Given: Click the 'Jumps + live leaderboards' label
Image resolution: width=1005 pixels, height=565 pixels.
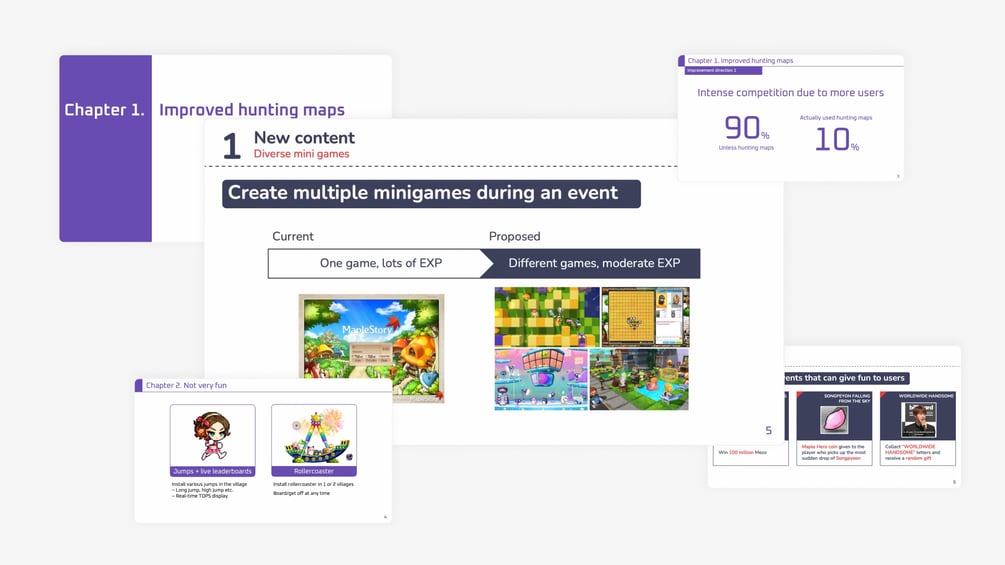Looking at the screenshot, I should [x=213, y=471].
